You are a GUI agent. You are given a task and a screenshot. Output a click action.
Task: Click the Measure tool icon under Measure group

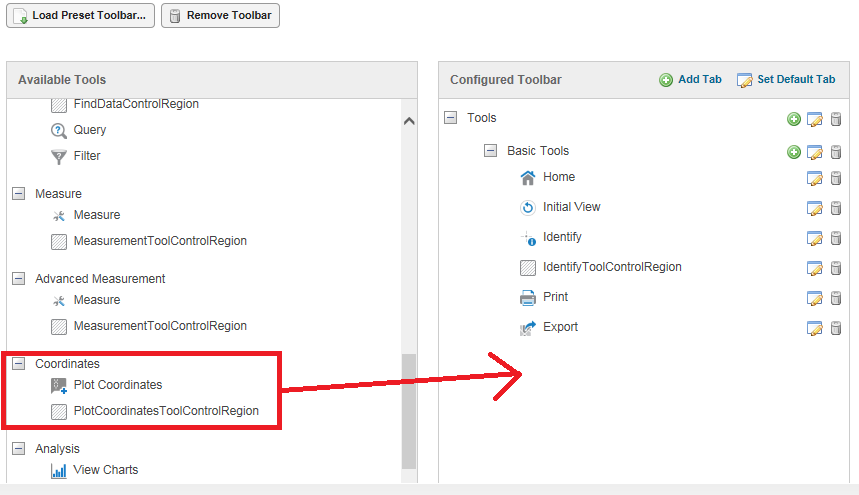click(59, 216)
